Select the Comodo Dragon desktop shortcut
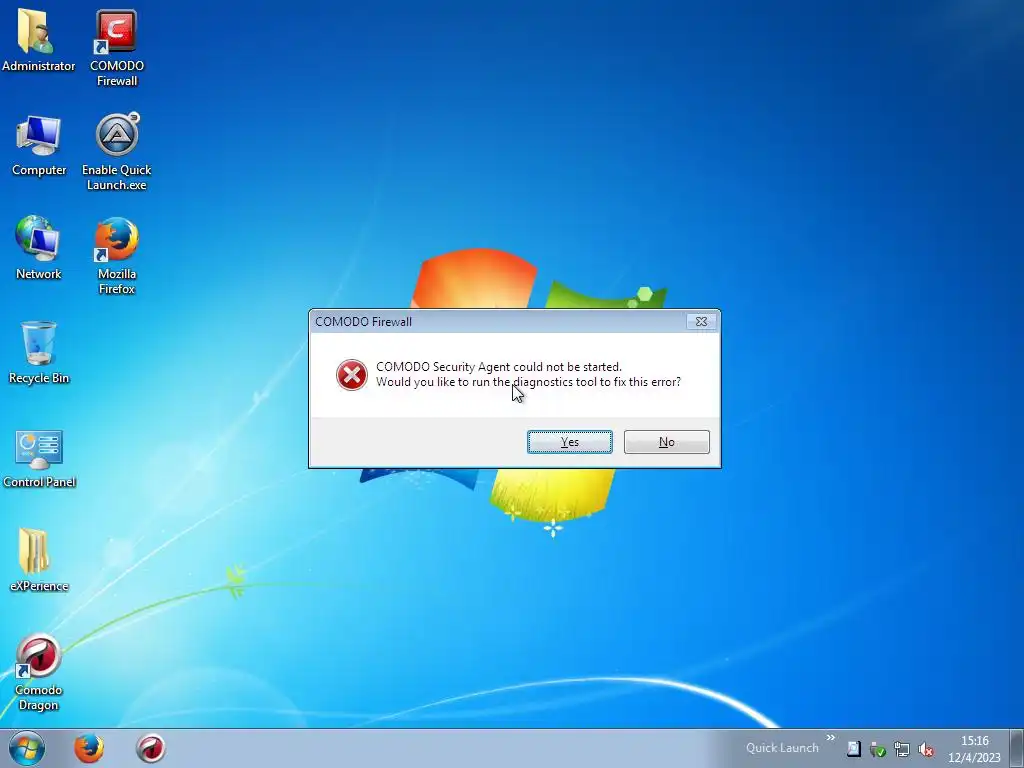This screenshot has width=1024, height=768. 39,671
